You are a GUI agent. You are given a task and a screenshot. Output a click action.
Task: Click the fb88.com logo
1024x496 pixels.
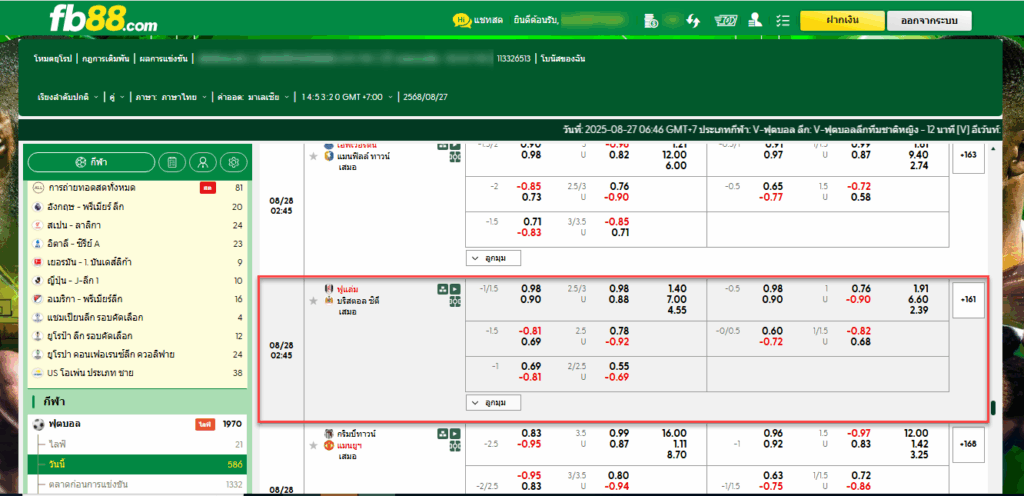pos(104,21)
